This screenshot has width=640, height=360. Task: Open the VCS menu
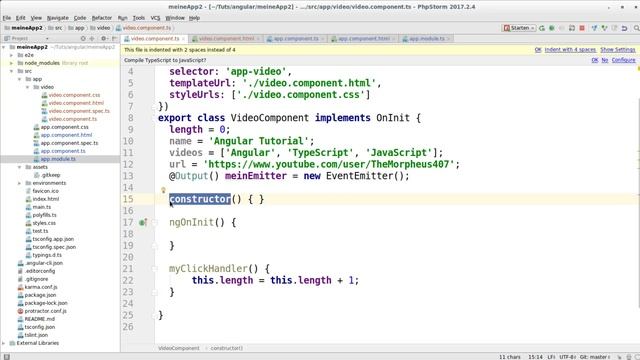tap(155, 18)
